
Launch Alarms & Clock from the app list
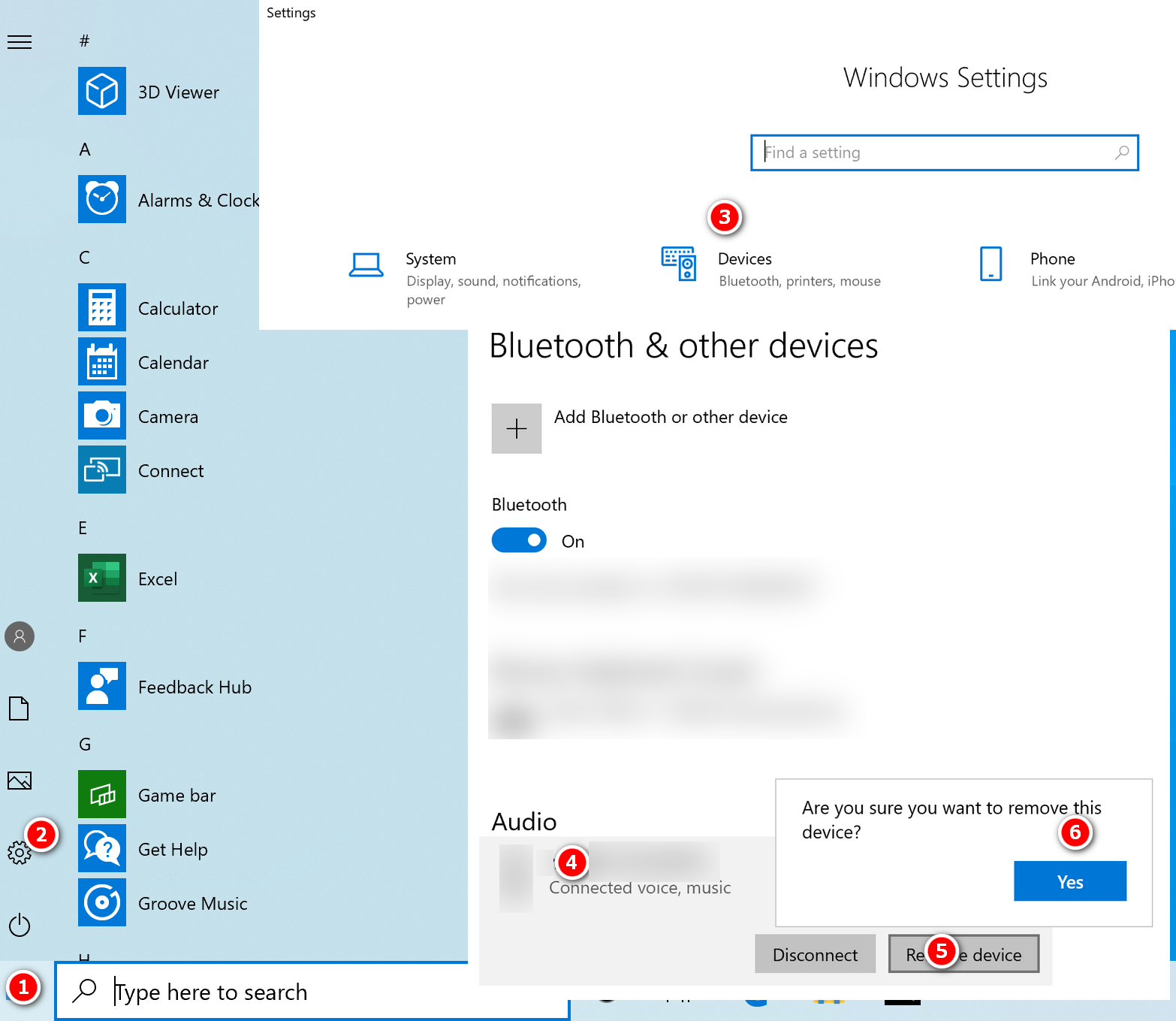coord(102,199)
